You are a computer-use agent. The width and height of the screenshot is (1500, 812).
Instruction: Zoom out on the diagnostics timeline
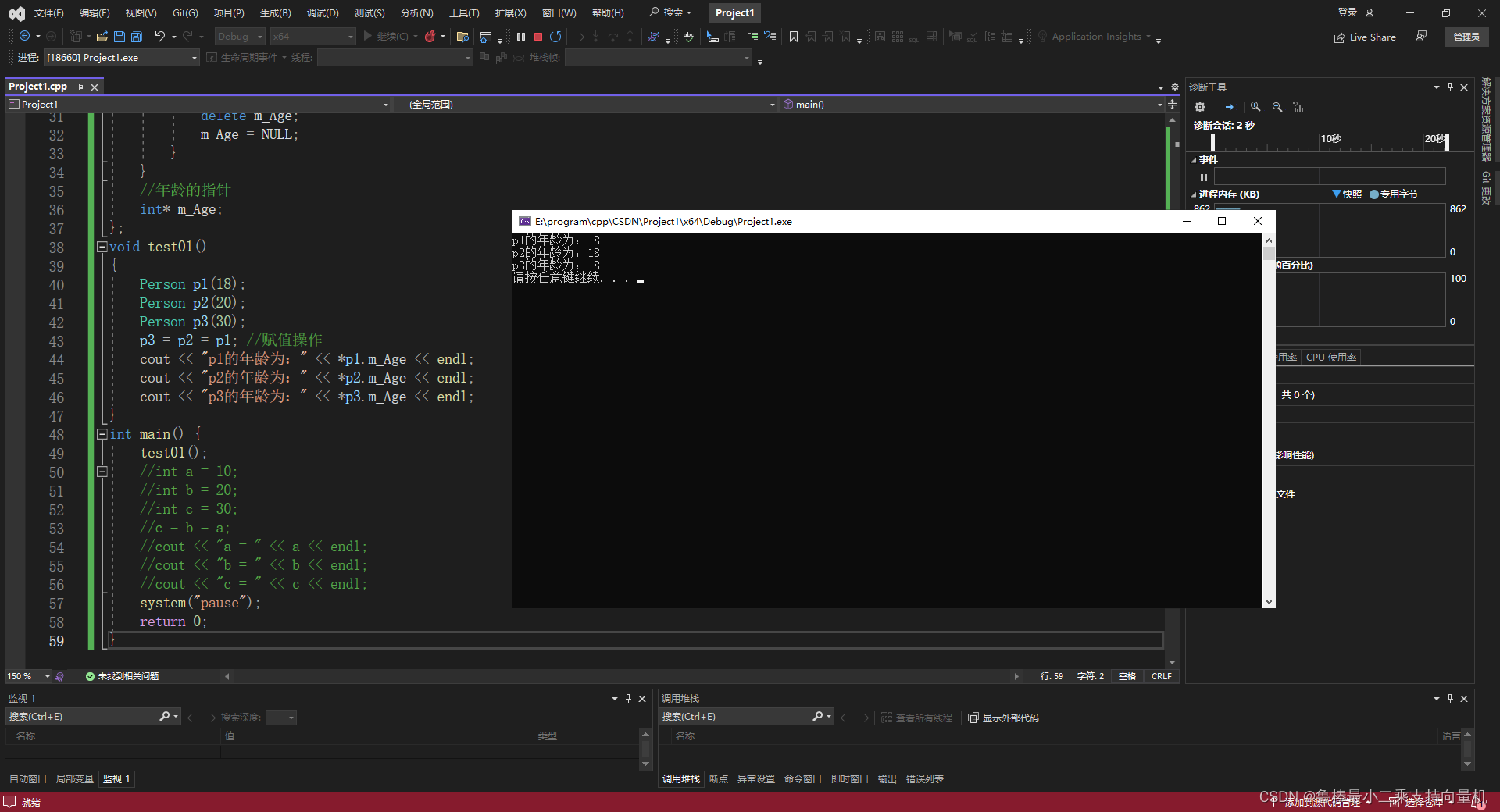[1277, 107]
